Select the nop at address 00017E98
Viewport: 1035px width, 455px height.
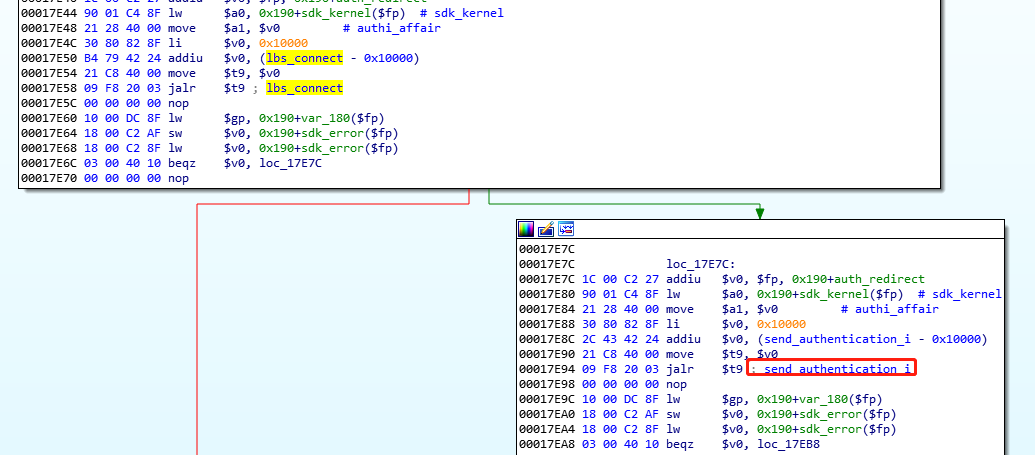pyautogui.click(x=677, y=384)
